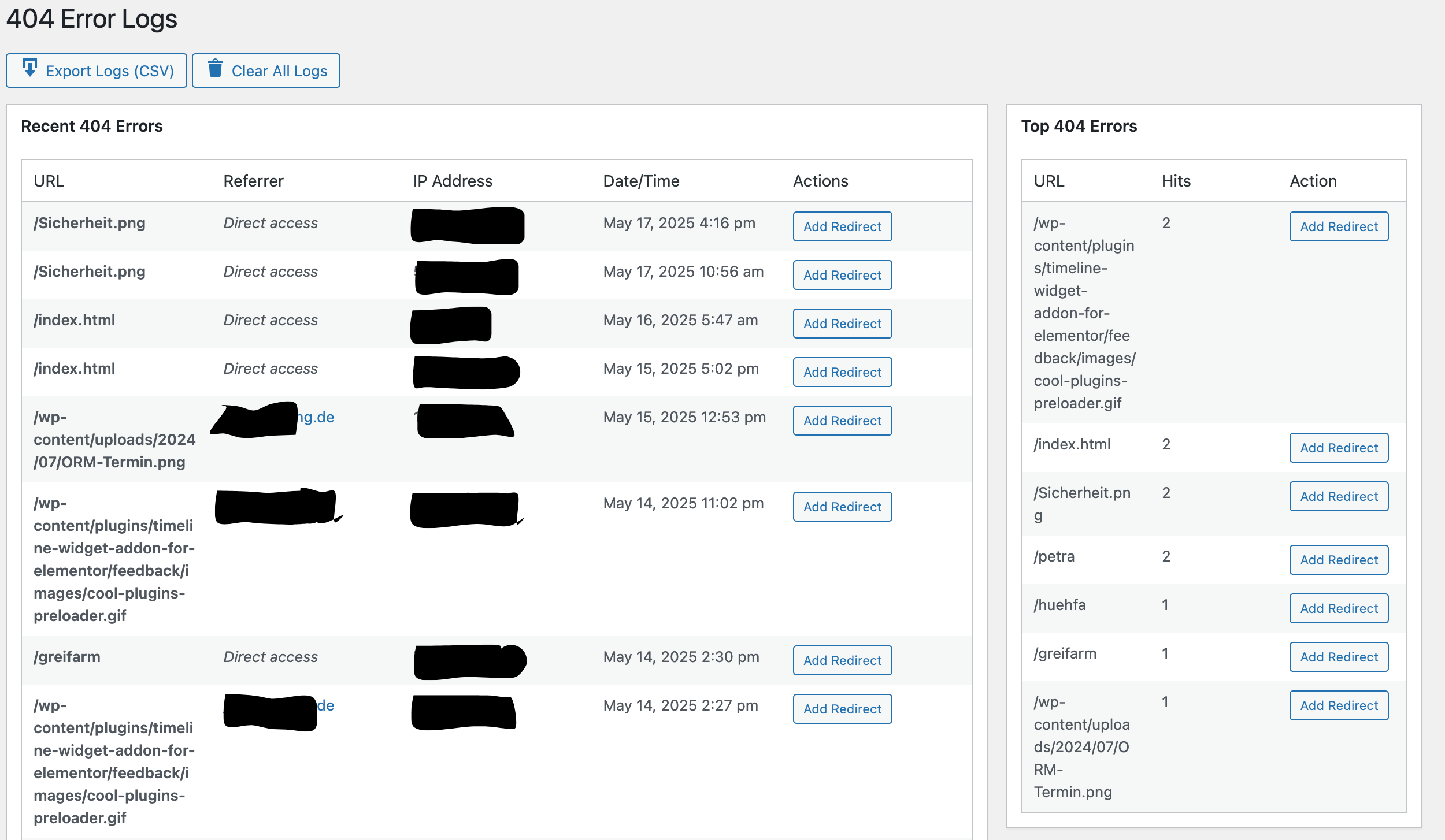Image resolution: width=1445 pixels, height=840 pixels.
Task: Add redirect for the May 14 11:02 pm entry
Action: point(842,507)
